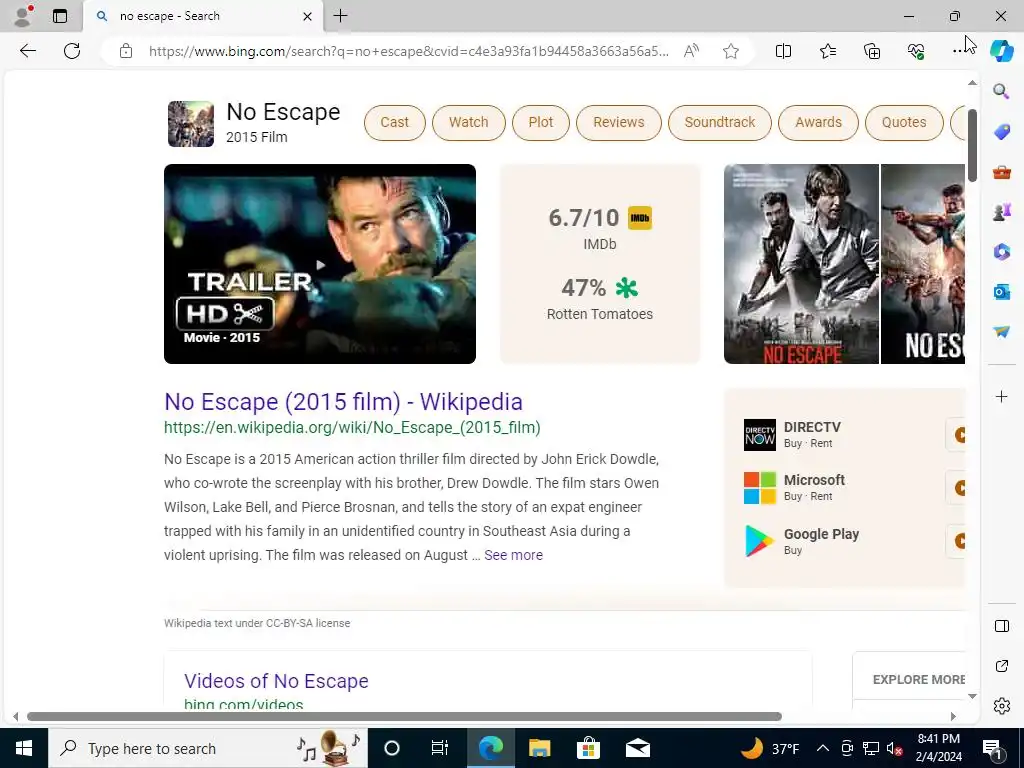Viewport: 1024px width, 768px height.
Task: Open first No Escape movie poster
Action: [x=801, y=264]
